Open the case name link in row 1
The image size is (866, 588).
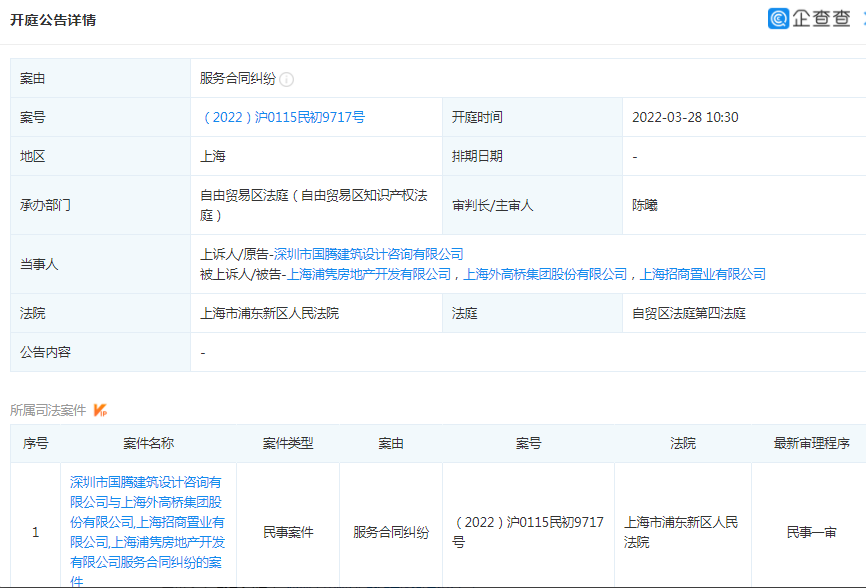(x=147, y=532)
